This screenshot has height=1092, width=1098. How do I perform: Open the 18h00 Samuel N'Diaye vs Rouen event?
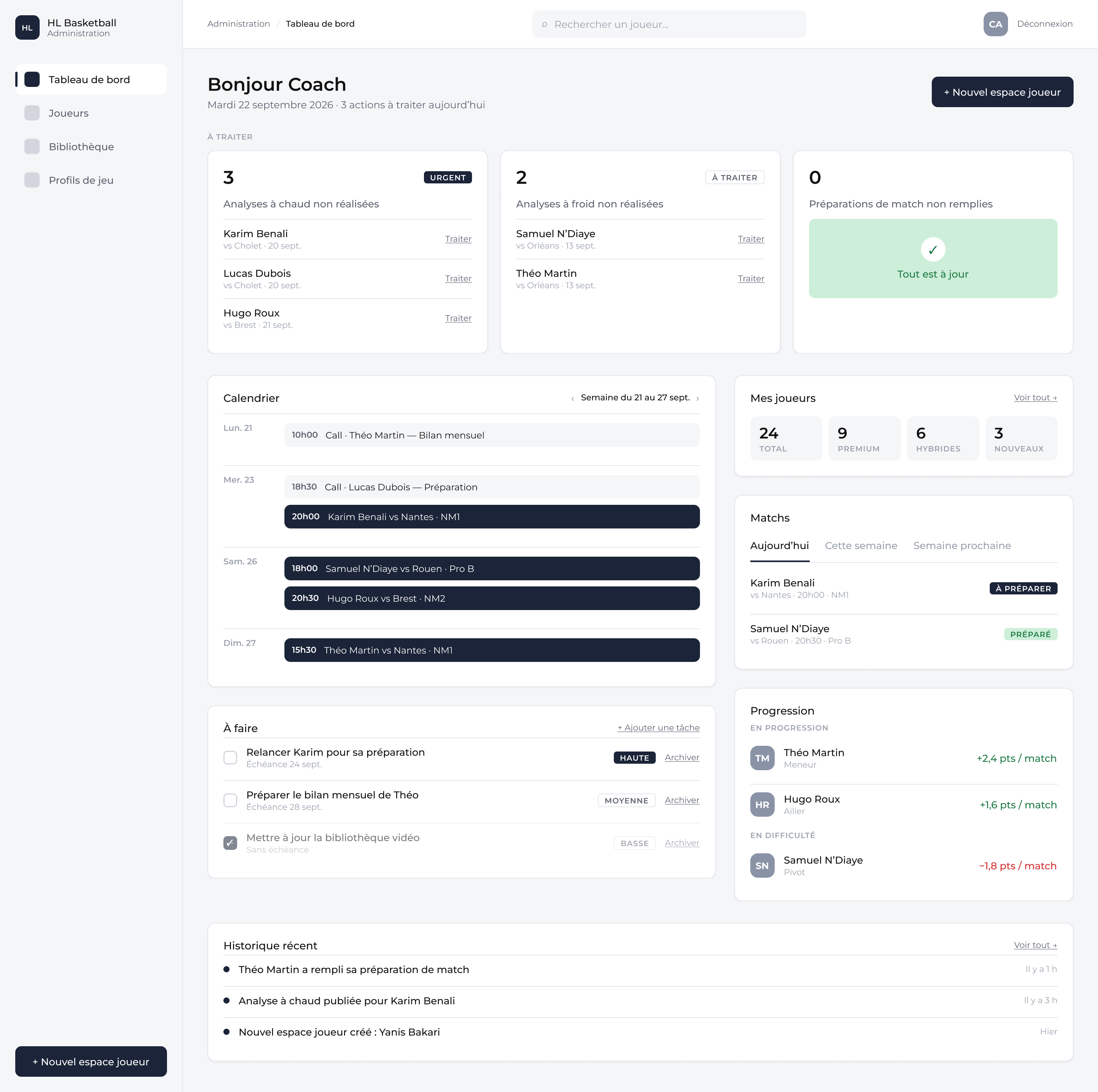(x=491, y=568)
